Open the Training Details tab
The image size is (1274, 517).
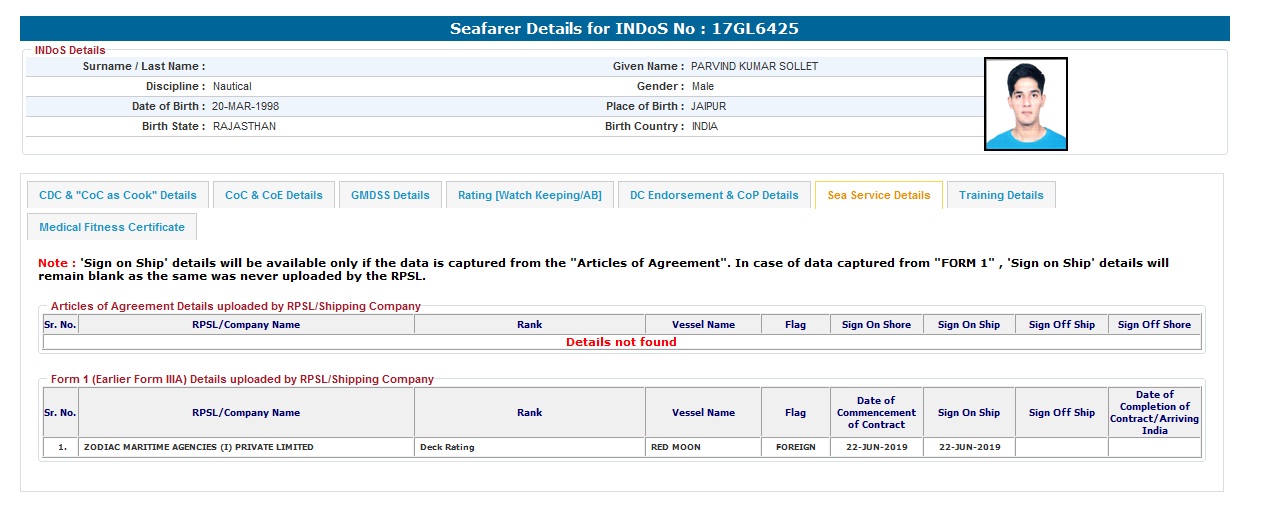click(1000, 195)
